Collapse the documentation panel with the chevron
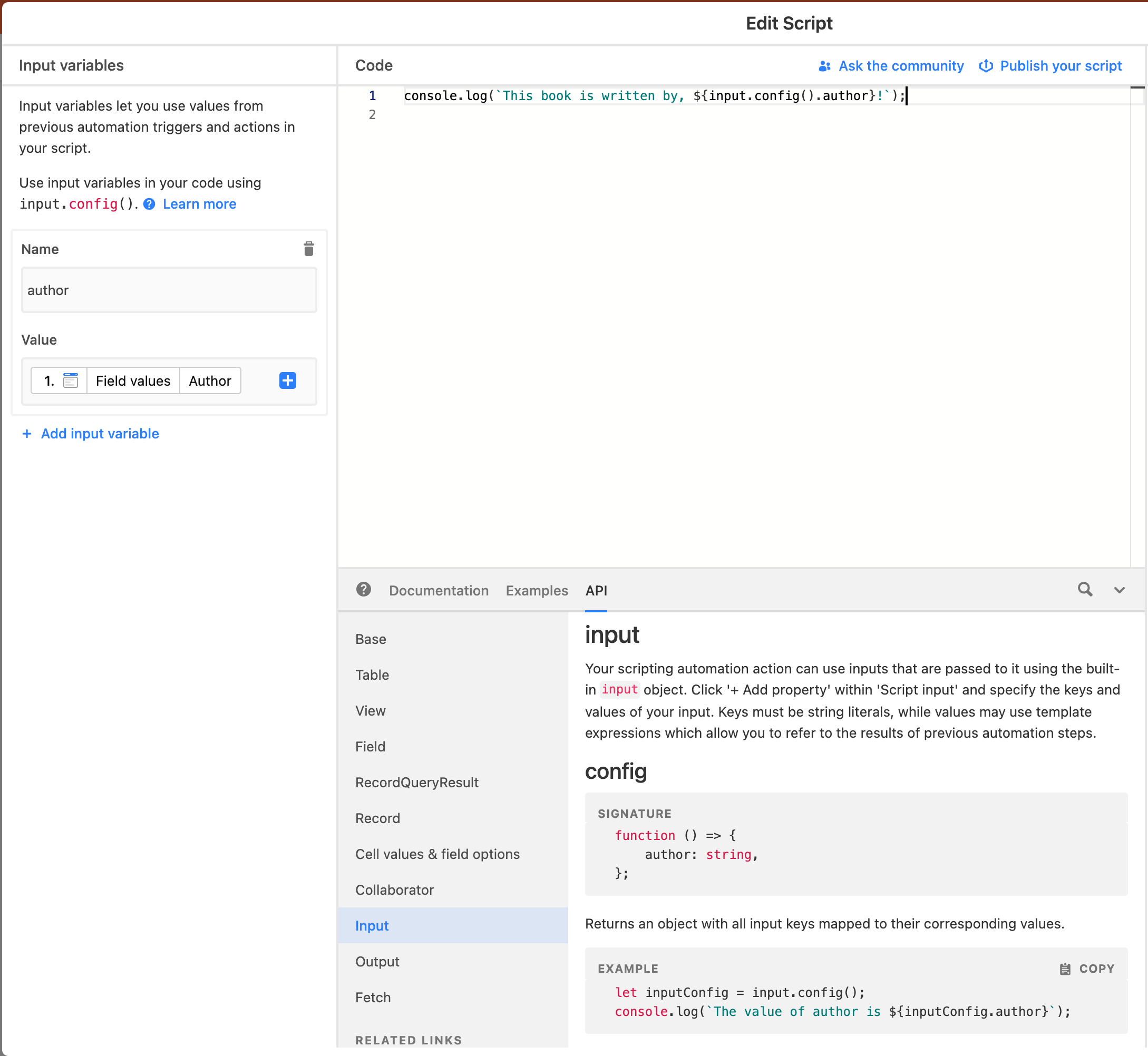 coord(1119,590)
